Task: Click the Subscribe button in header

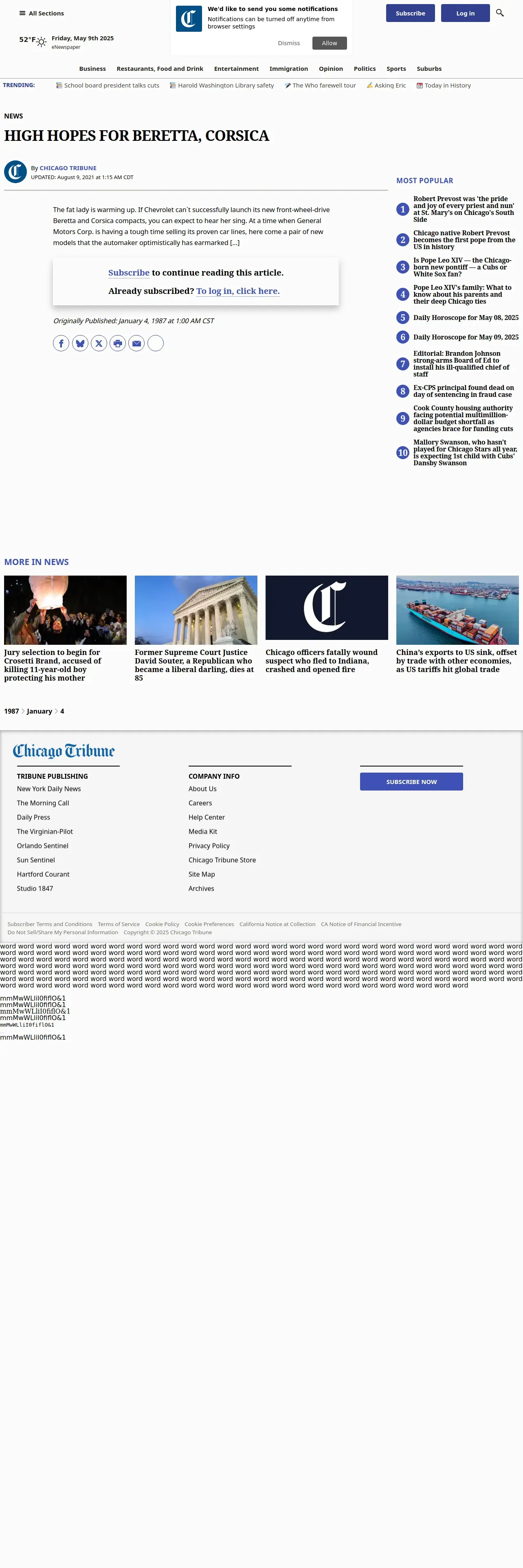Action: [410, 13]
